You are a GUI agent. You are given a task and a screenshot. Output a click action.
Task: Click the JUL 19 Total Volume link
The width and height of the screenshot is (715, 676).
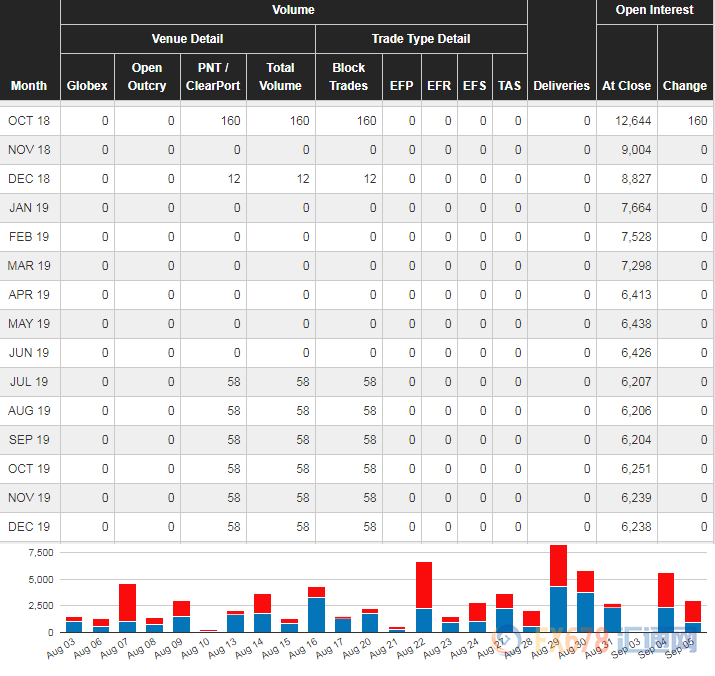click(x=302, y=382)
